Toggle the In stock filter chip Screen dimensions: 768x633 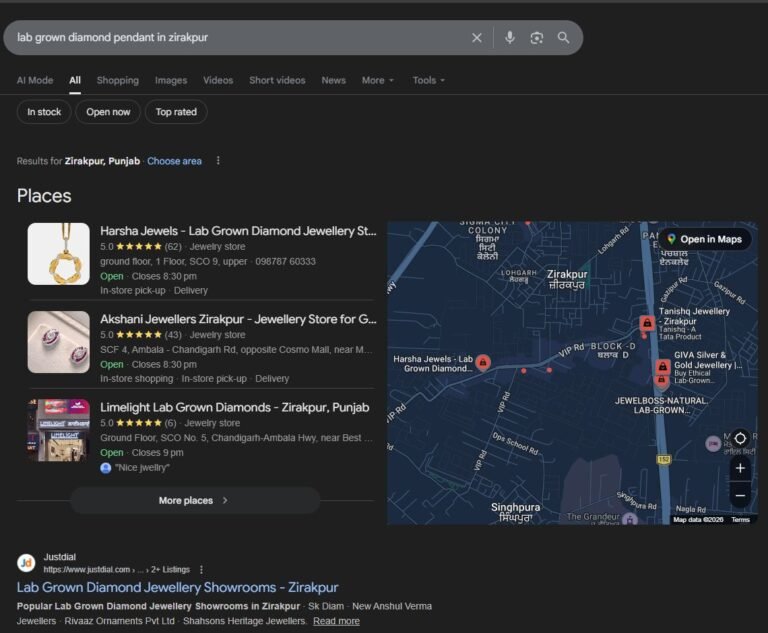point(44,112)
